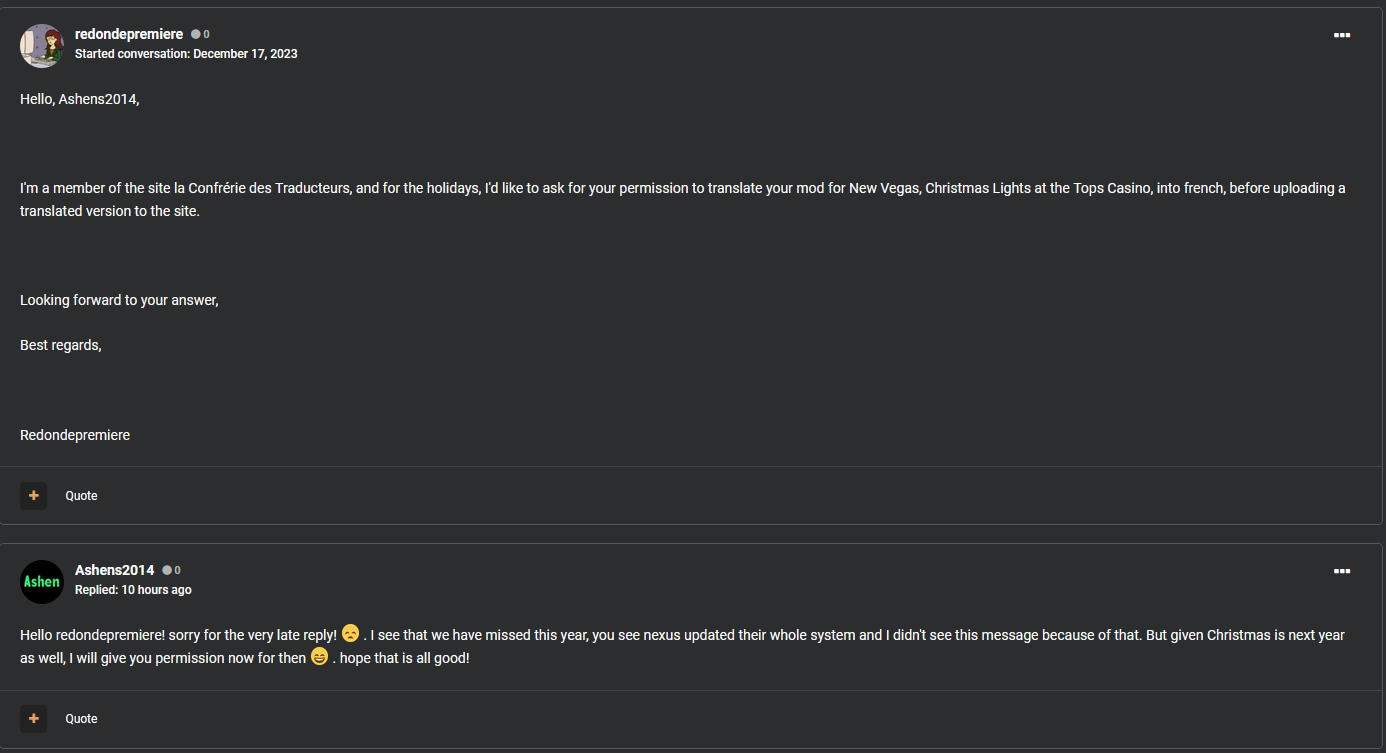
Task: Click the "10 hours ago" reply timestamp
Action: [156, 590]
